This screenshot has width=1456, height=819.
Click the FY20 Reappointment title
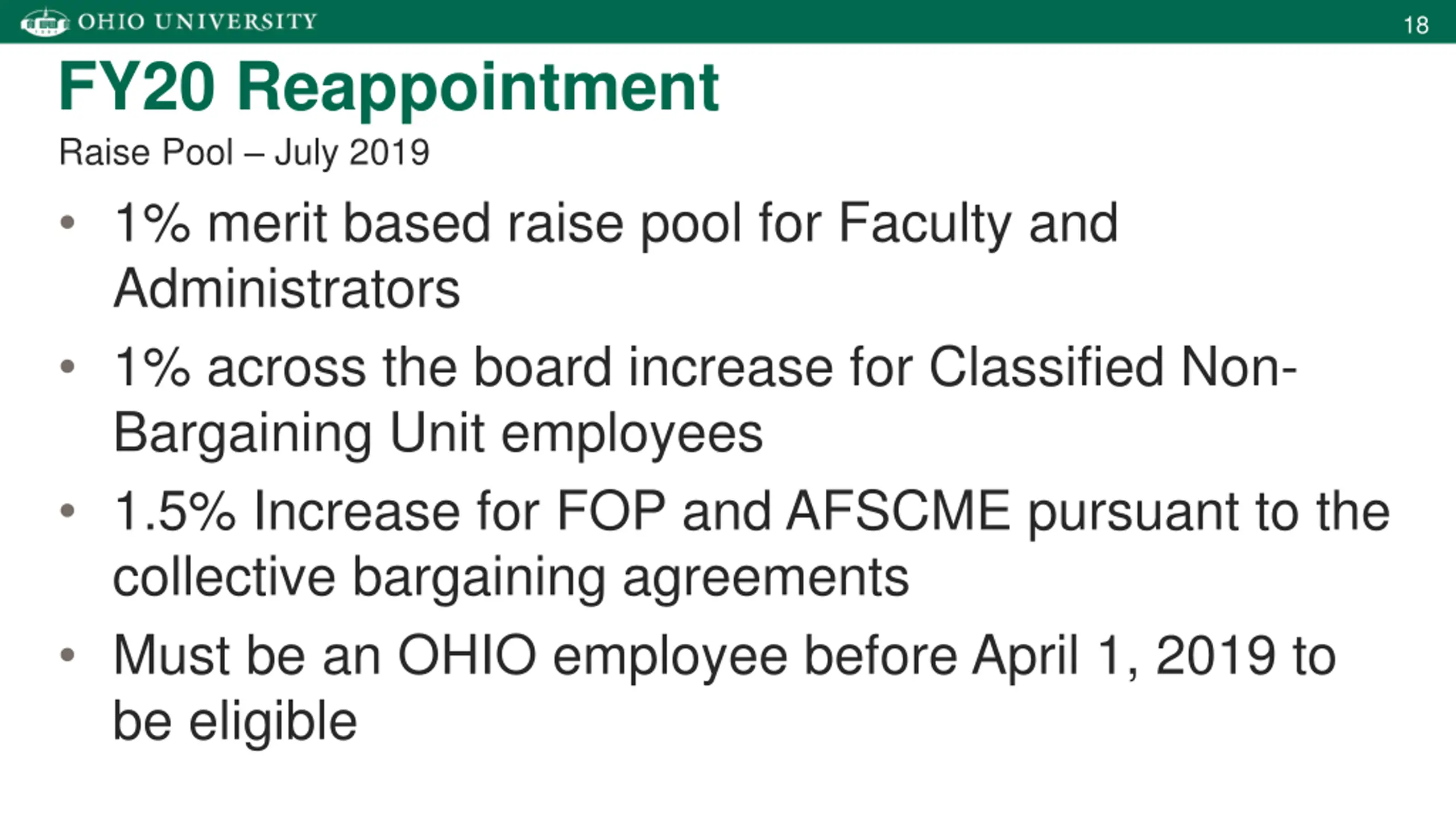[x=388, y=89]
